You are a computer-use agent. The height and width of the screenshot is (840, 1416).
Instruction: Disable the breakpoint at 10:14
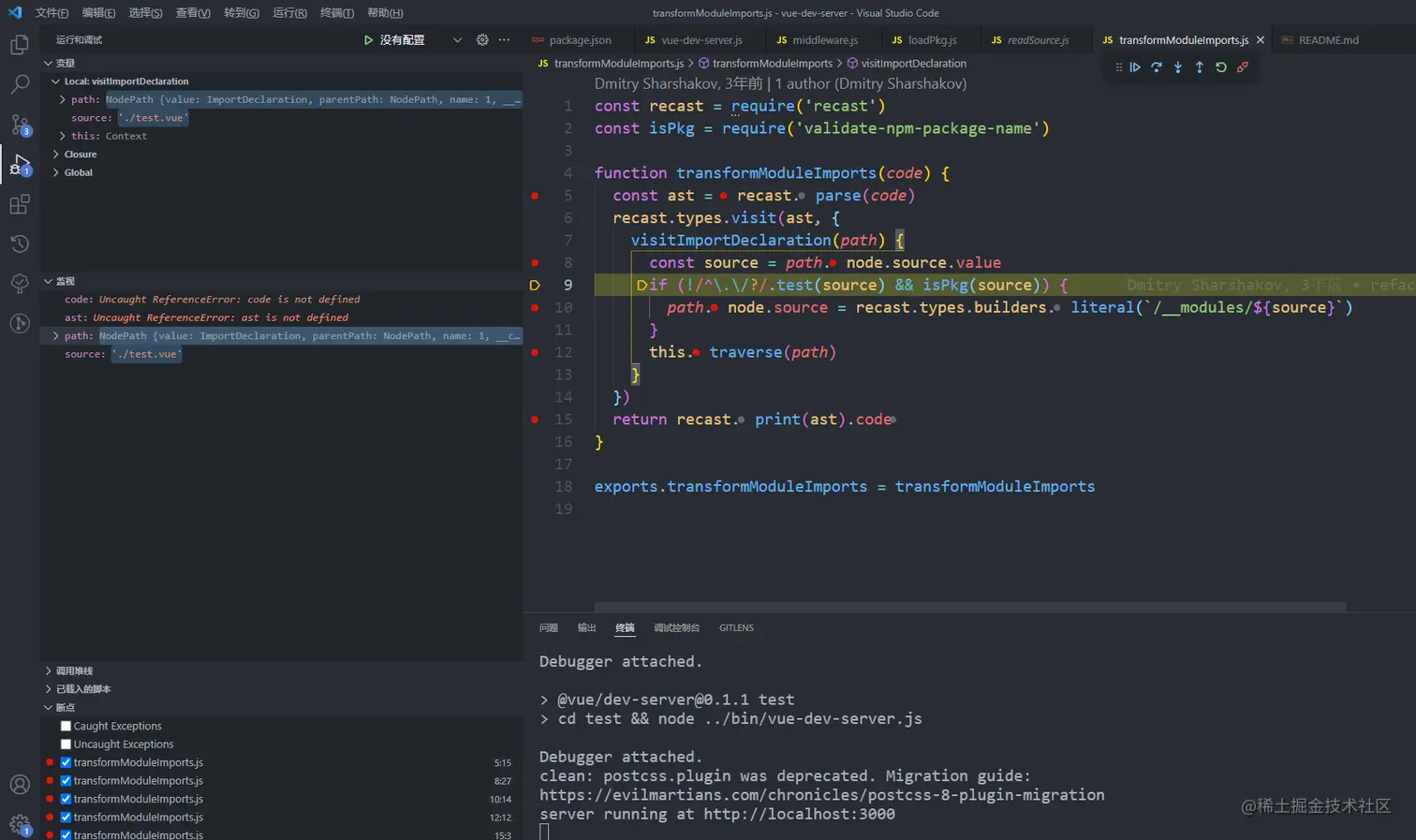(x=66, y=799)
